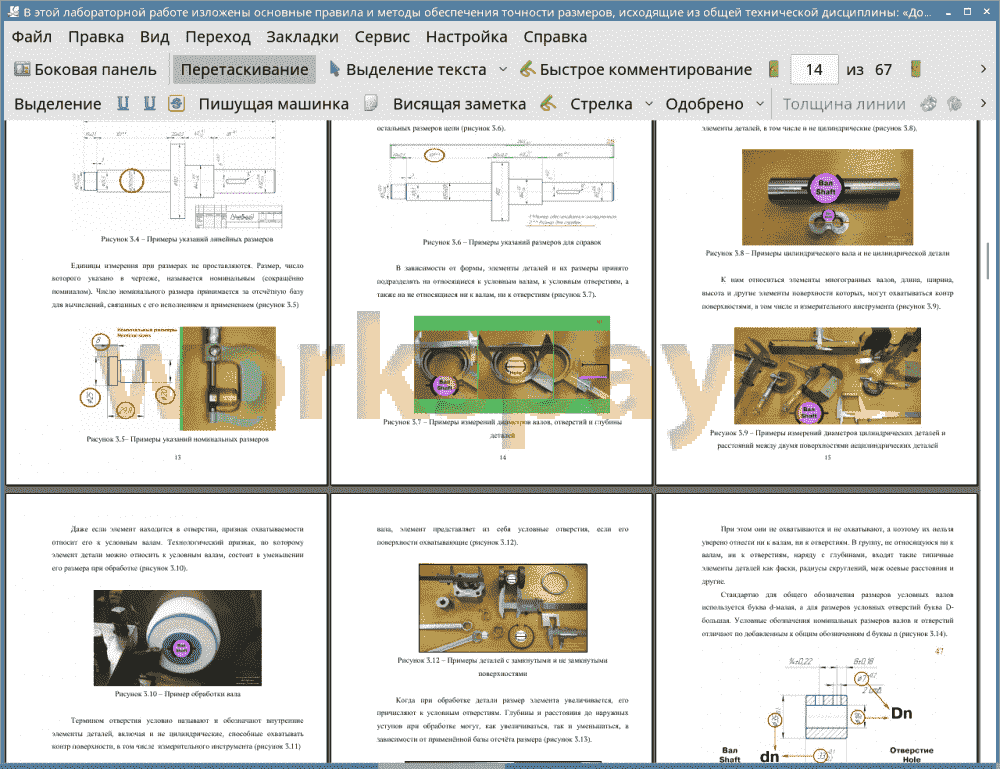
Task: Click the Толщина линии line width control
Action: tap(844, 104)
